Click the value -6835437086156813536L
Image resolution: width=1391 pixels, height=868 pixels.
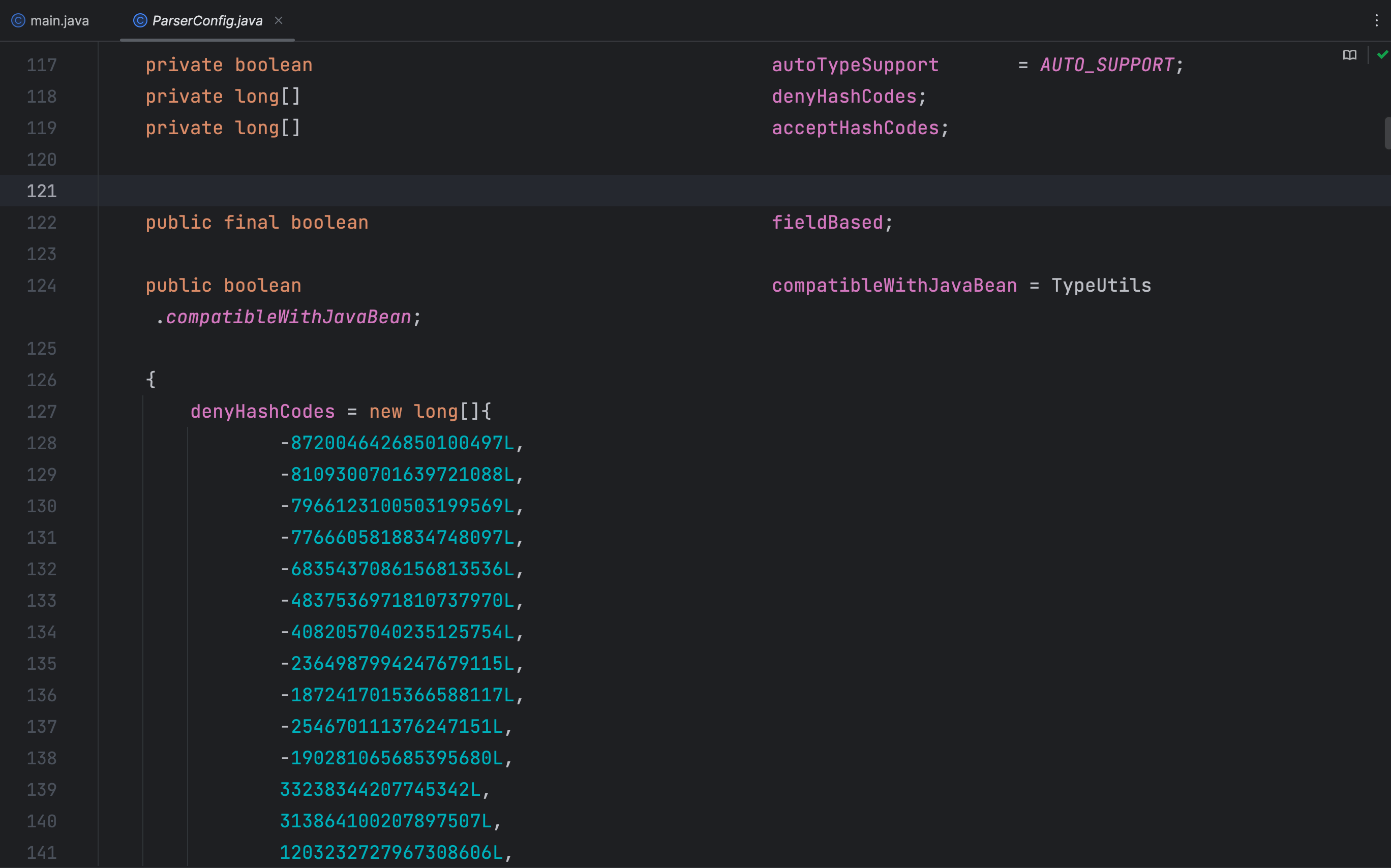point(398,570)
